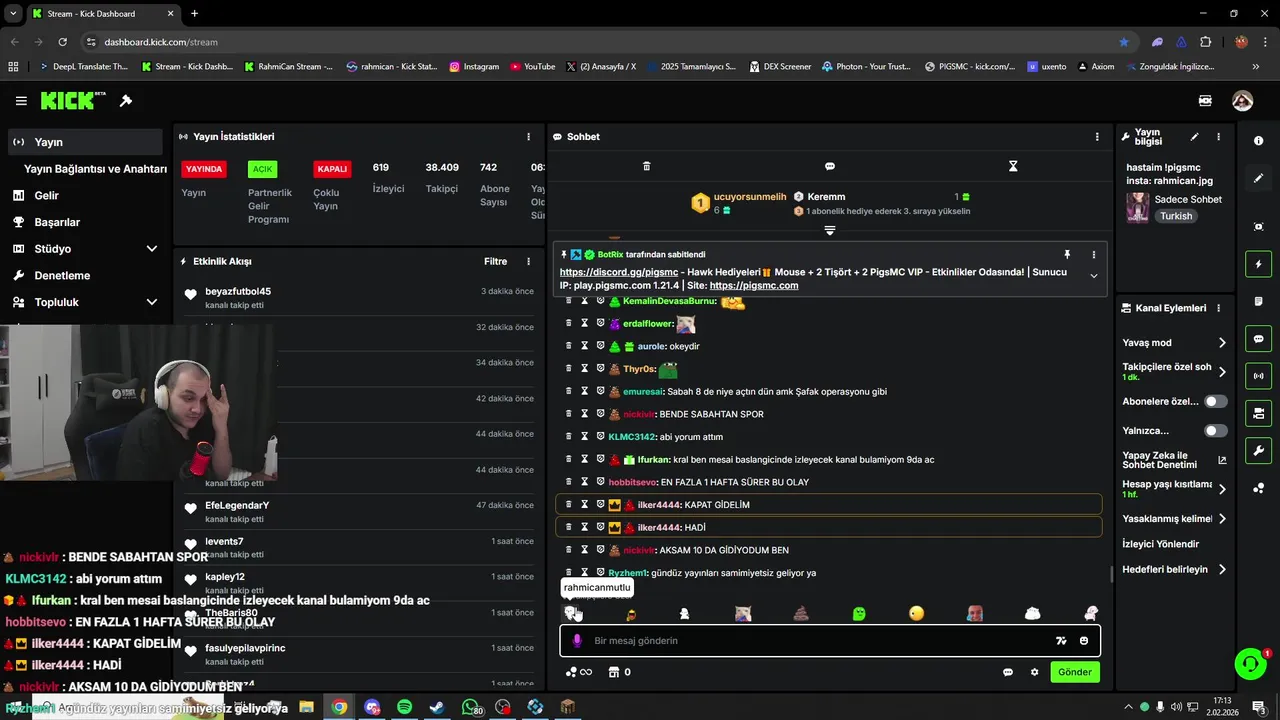This screenshot has height=720, width=1280.
Task: Click the speech bubble icon in Sohbet toolbar
Action: click(x=830, y=166)
